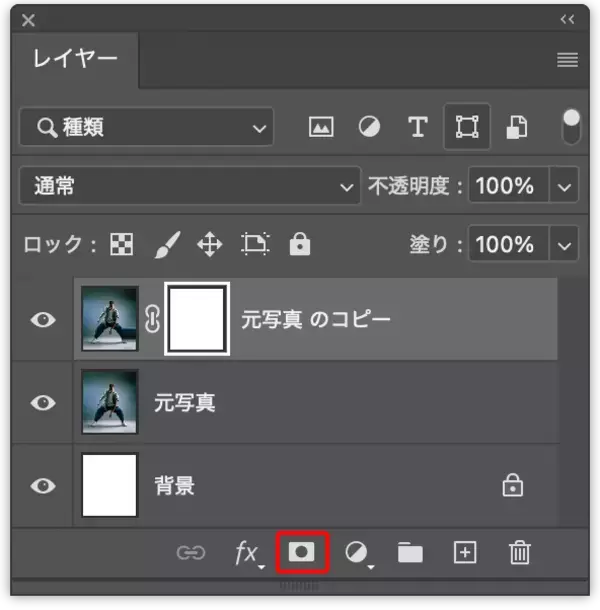600x610 pixels.
Task: Open the fx layer style menu
Action: click(x=249, y=553)
